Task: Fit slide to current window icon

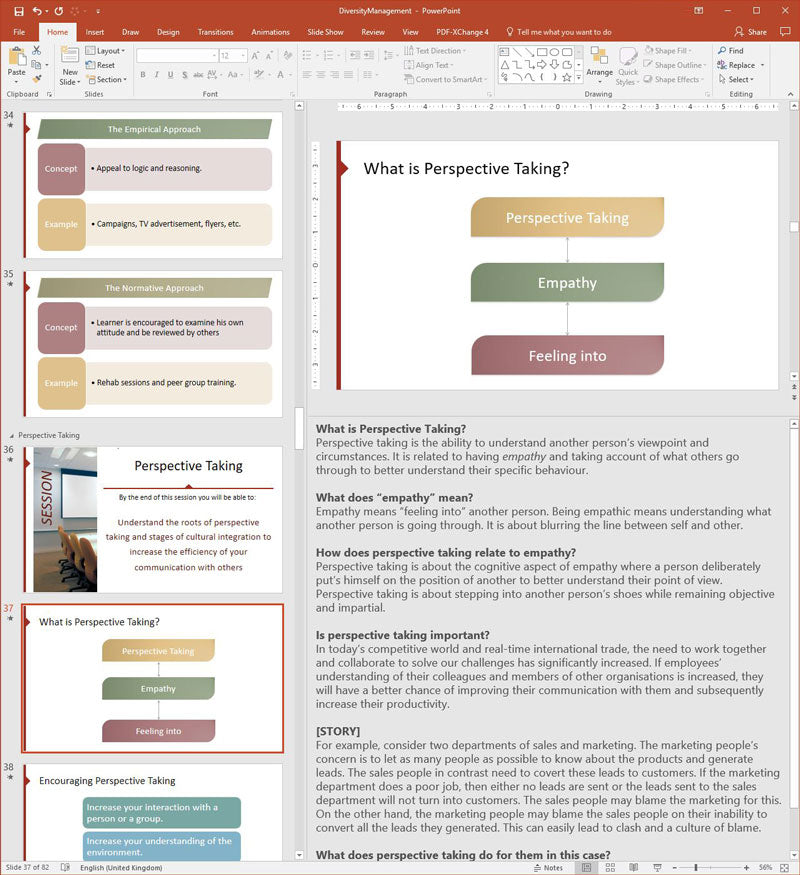Action: 784,868
